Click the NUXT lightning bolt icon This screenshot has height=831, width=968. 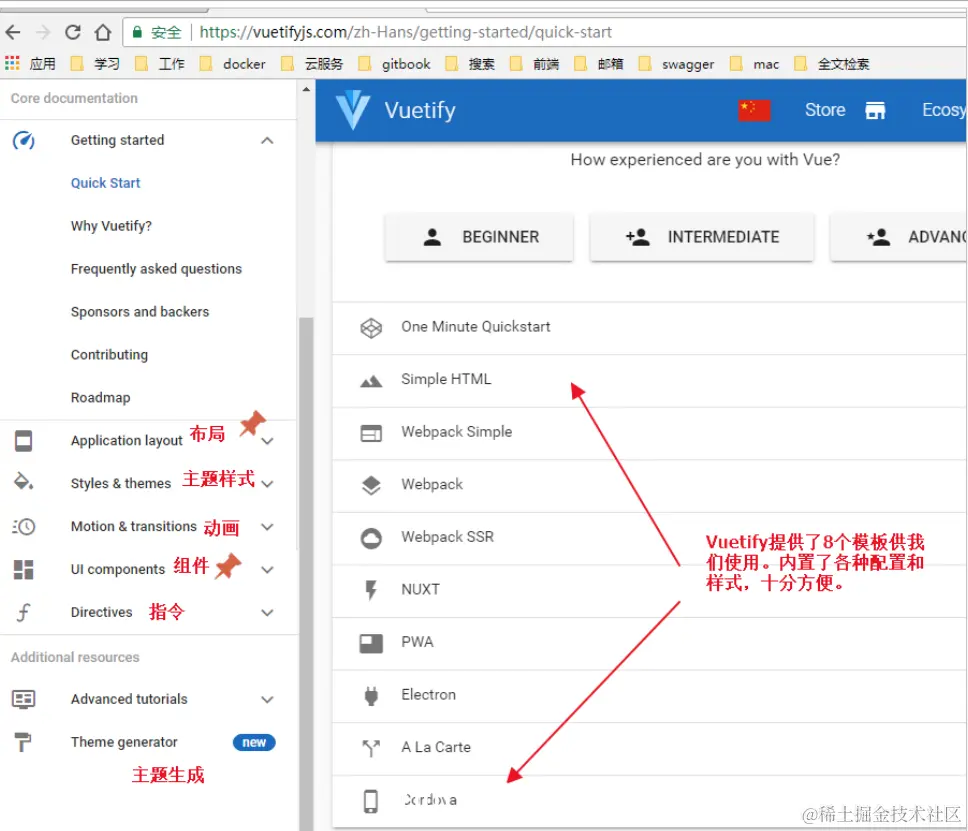pyautogui.click(x=371, y=590)
